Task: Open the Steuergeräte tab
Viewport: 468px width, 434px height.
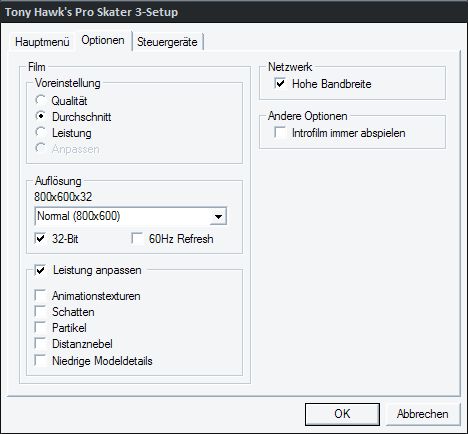Action: point(167,42)
